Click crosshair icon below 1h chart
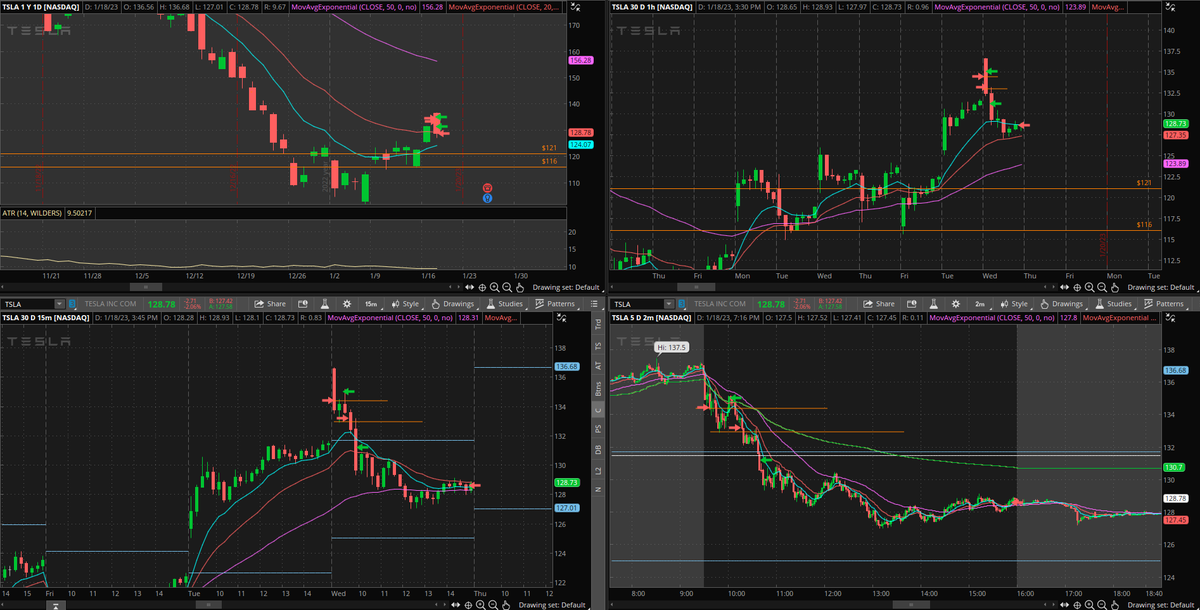The width and height of the screenshot is (1200, 610). click(x=1077, y=286)
